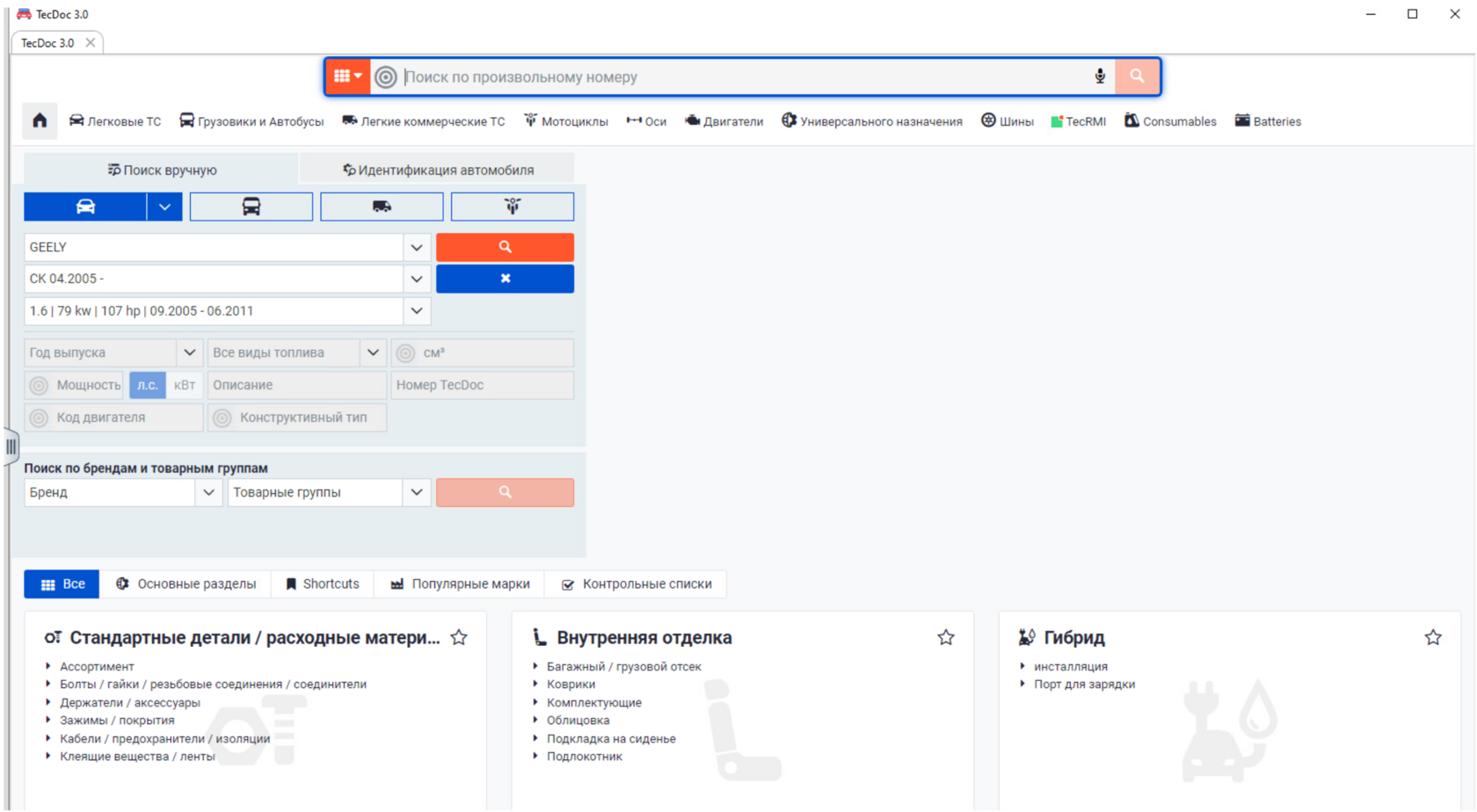Open the grid menu beside the search bar

[x=347, y=76]
